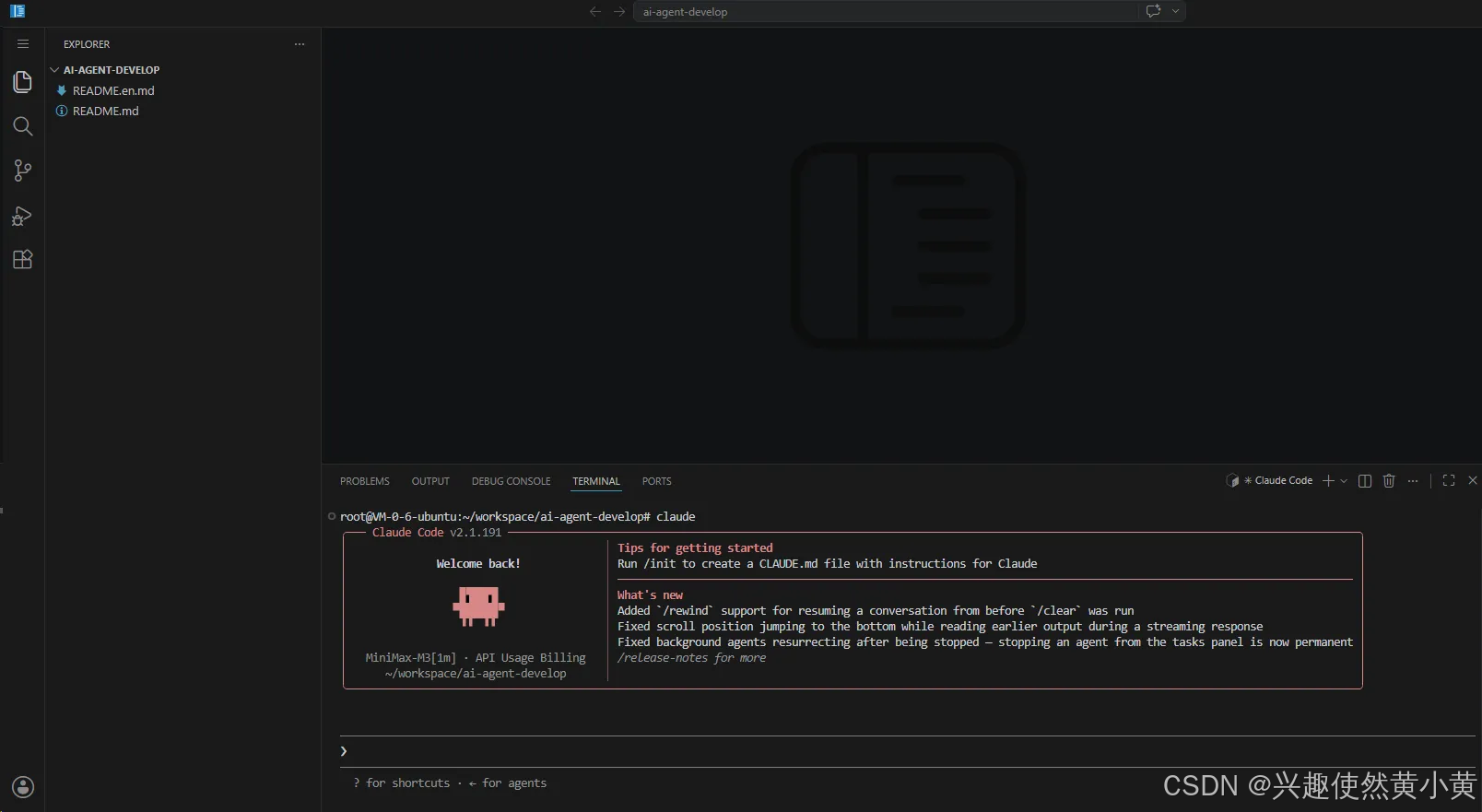Open the Extensions view
This screenshot has height=812, width=1482.
tap(23, 260)
